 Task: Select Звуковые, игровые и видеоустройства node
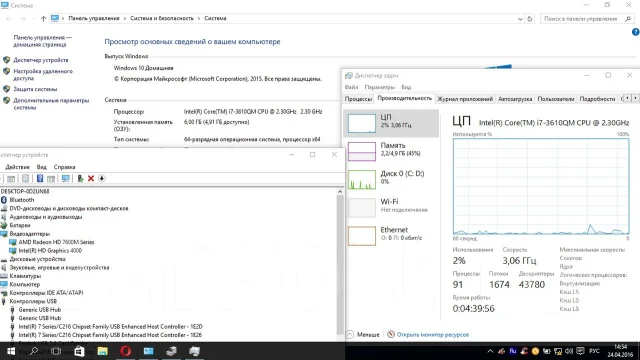59,268
